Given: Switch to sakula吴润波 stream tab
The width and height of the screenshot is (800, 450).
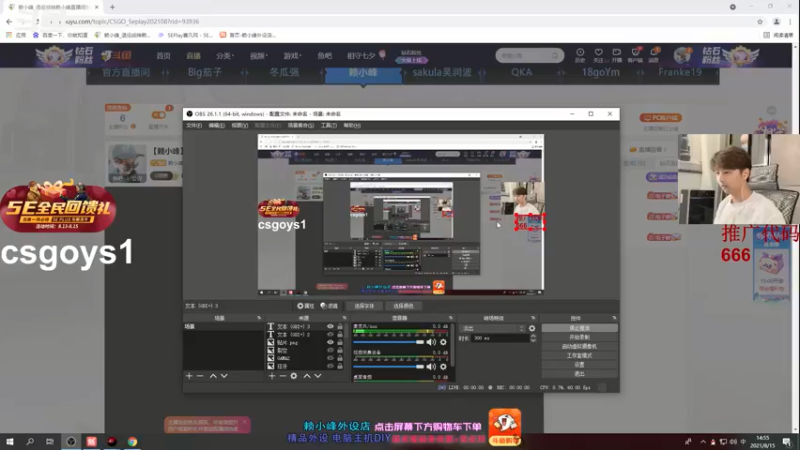Looking at the screenshot, I should (x=442, y=72).
